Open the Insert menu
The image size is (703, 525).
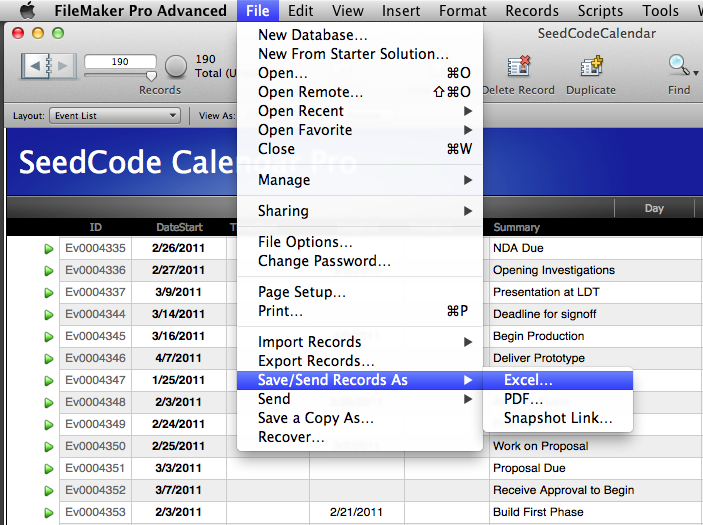click(401, 10)
